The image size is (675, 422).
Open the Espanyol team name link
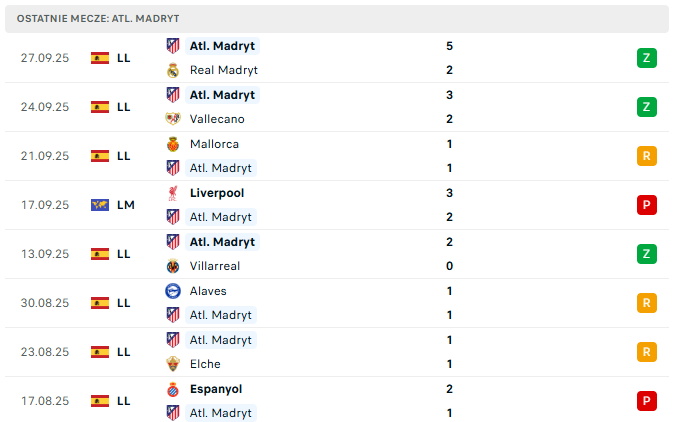click(216, 389)
